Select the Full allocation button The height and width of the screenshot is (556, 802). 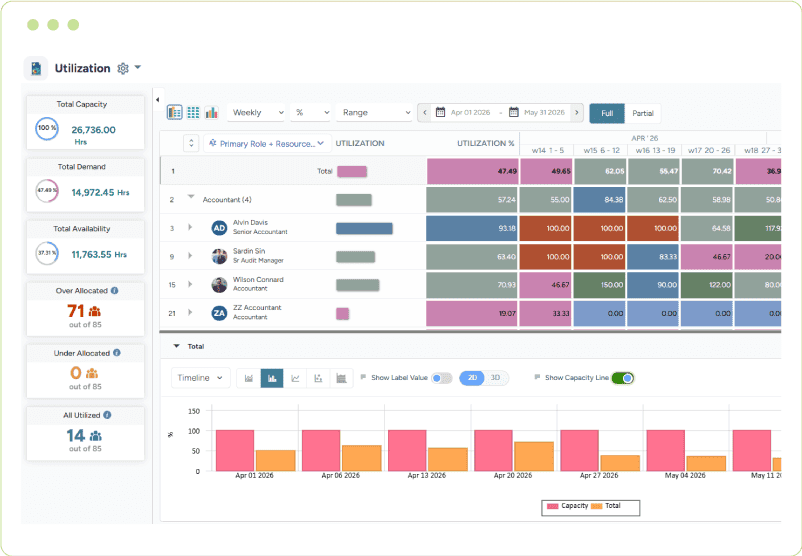coord(607,113)
